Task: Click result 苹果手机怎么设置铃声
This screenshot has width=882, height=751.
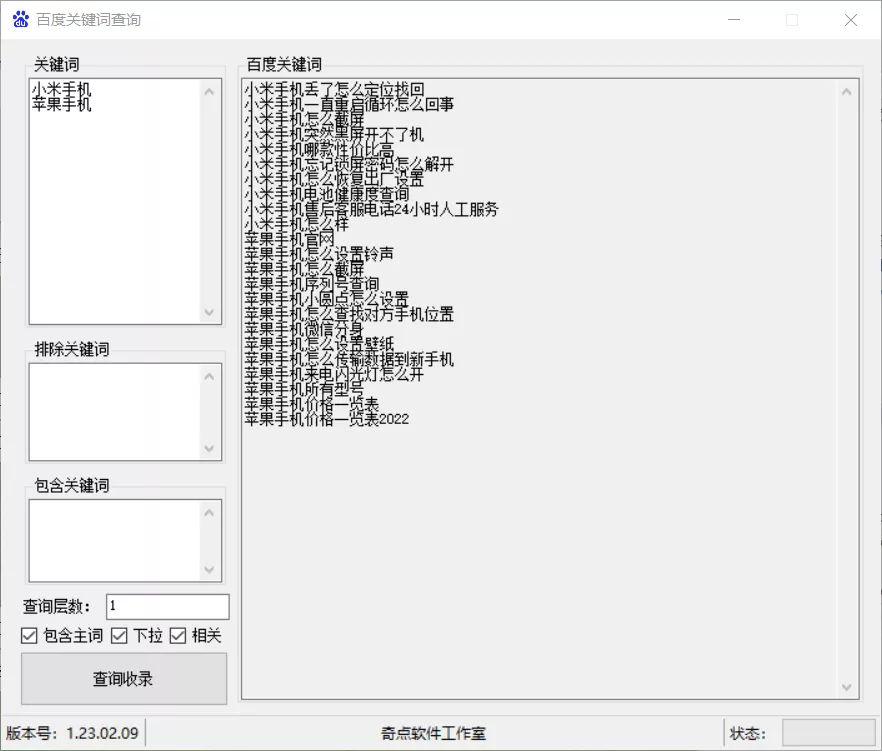Action: 319,254
